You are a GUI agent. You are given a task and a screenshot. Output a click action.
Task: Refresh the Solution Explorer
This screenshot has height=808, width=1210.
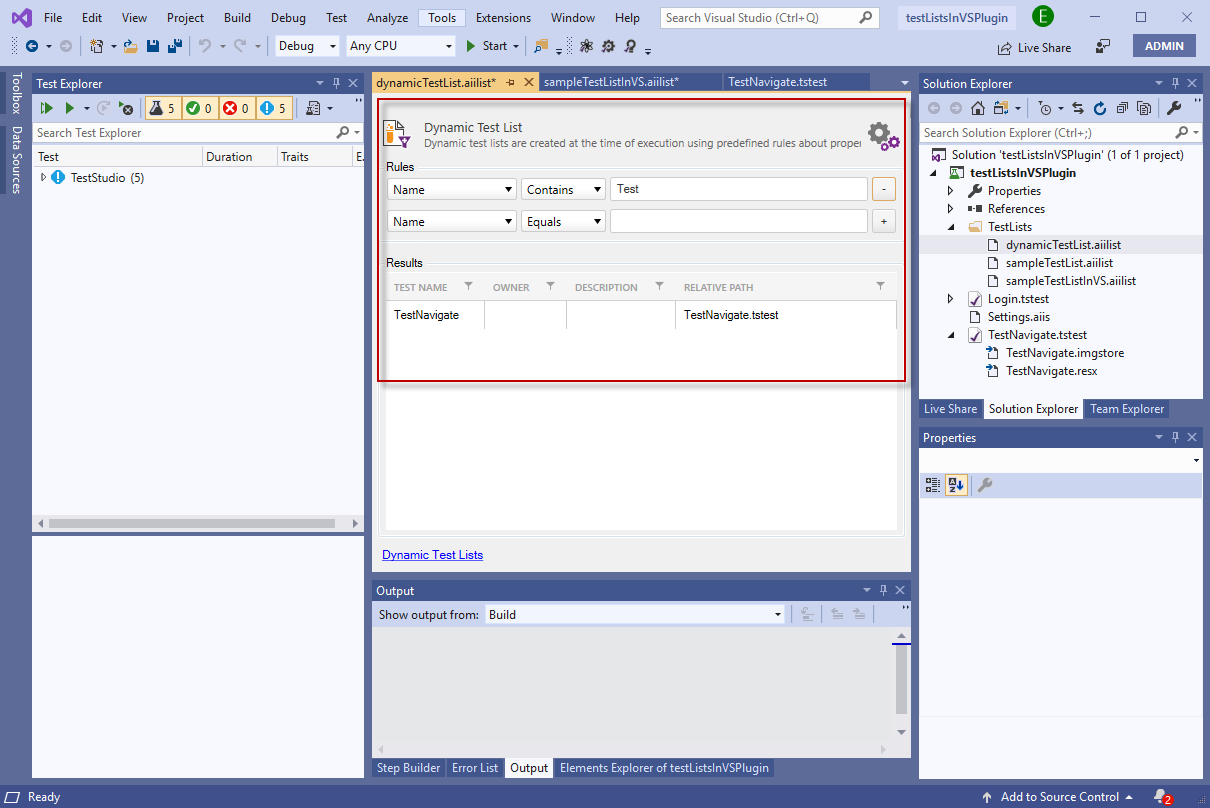point(1100,108)
